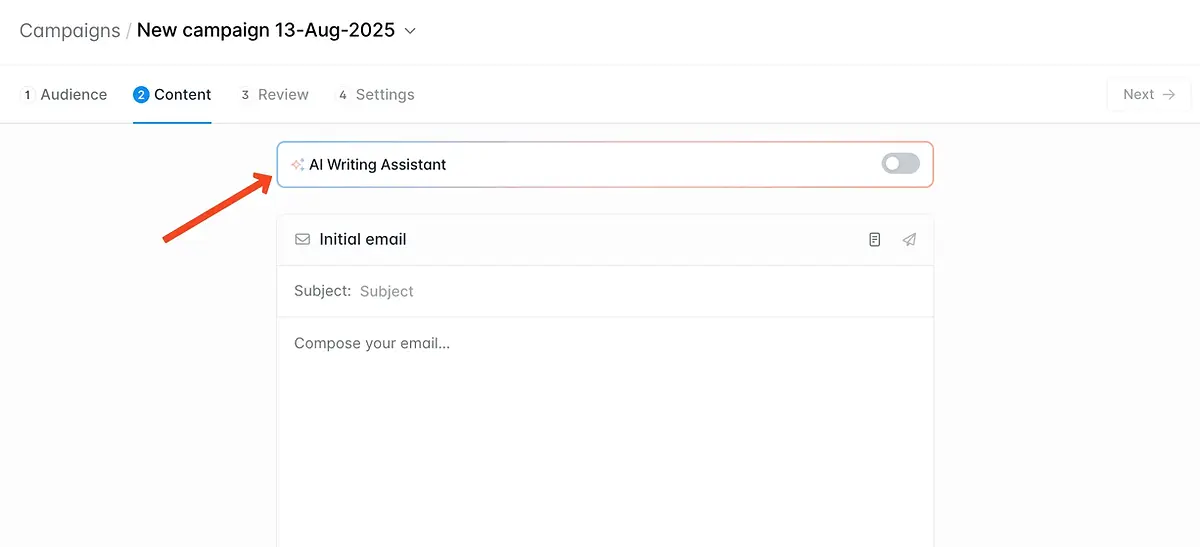This screenshot has width=1200, height=547.
Task: Click the paper plane send test icon
Action: (909, 240)
